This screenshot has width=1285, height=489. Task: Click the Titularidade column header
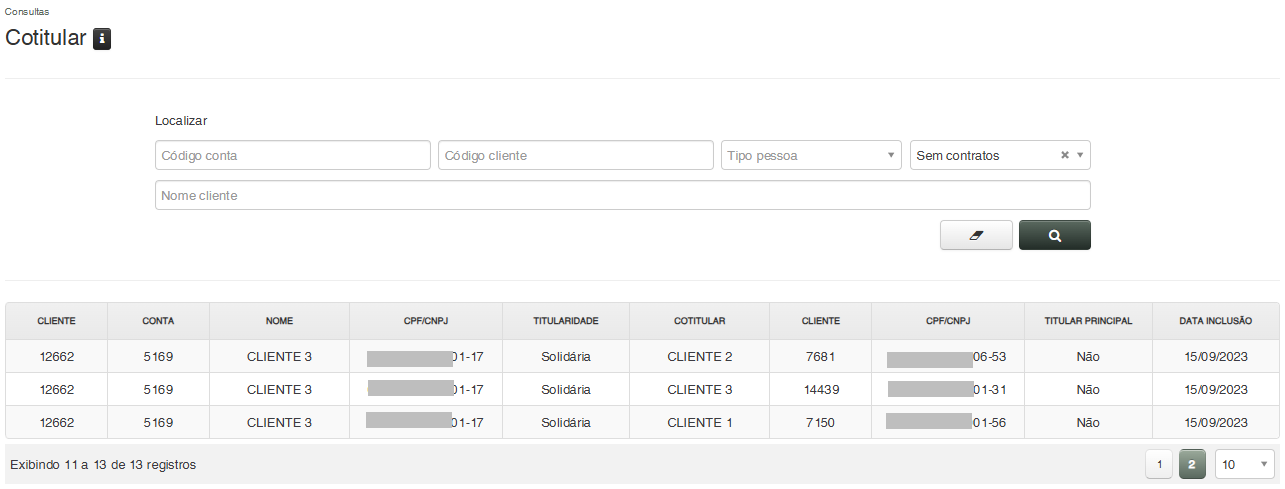[565, 321]
